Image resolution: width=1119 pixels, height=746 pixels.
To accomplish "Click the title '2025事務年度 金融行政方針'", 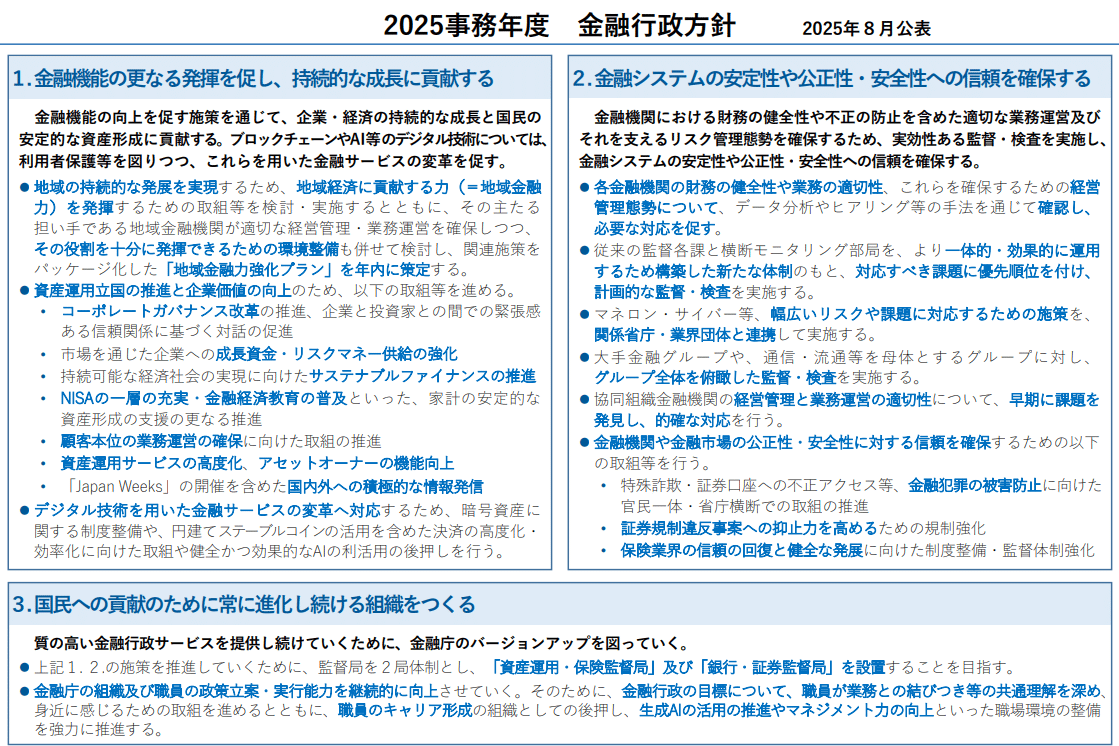I will click(x=559, y=26).
